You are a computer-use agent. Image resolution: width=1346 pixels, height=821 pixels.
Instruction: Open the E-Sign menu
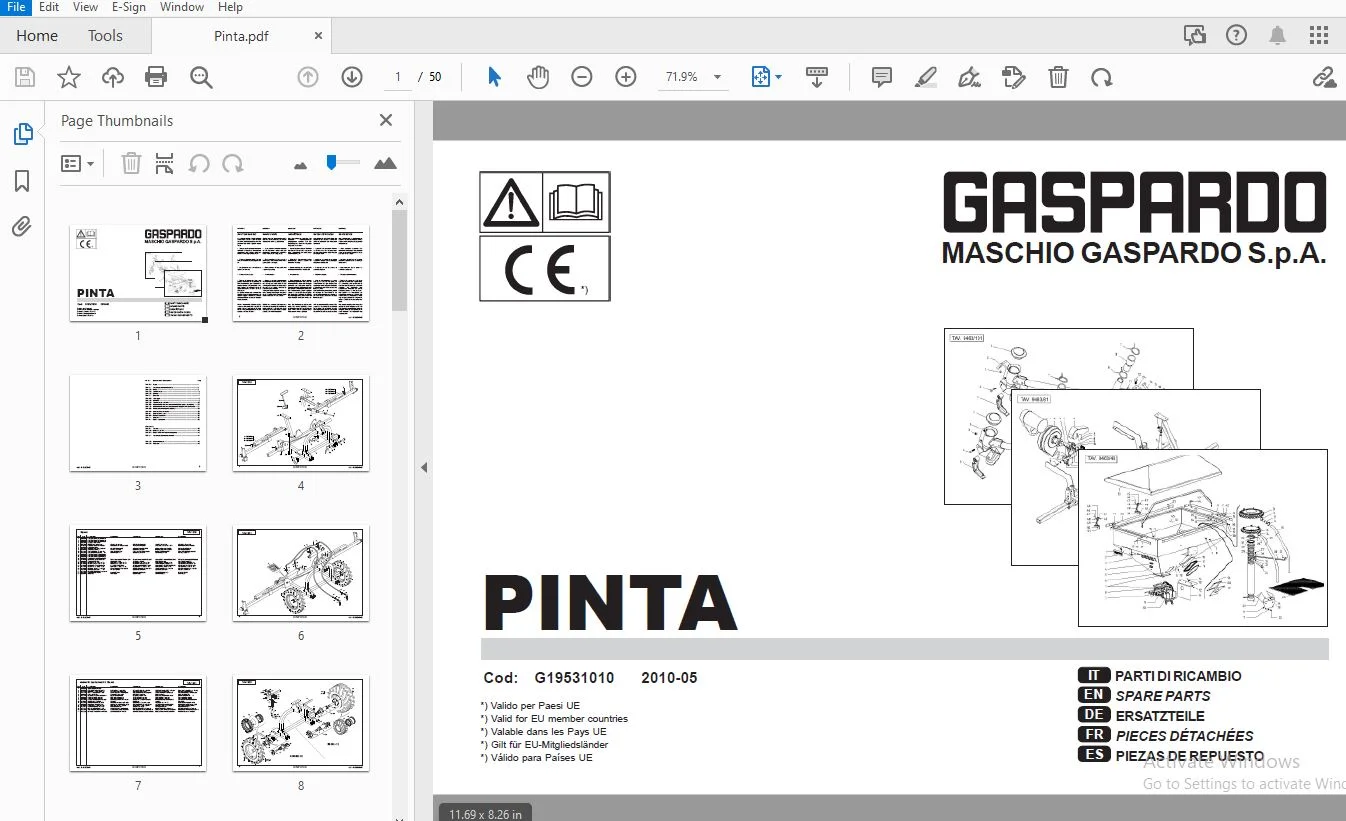click(x=129, y=7)
